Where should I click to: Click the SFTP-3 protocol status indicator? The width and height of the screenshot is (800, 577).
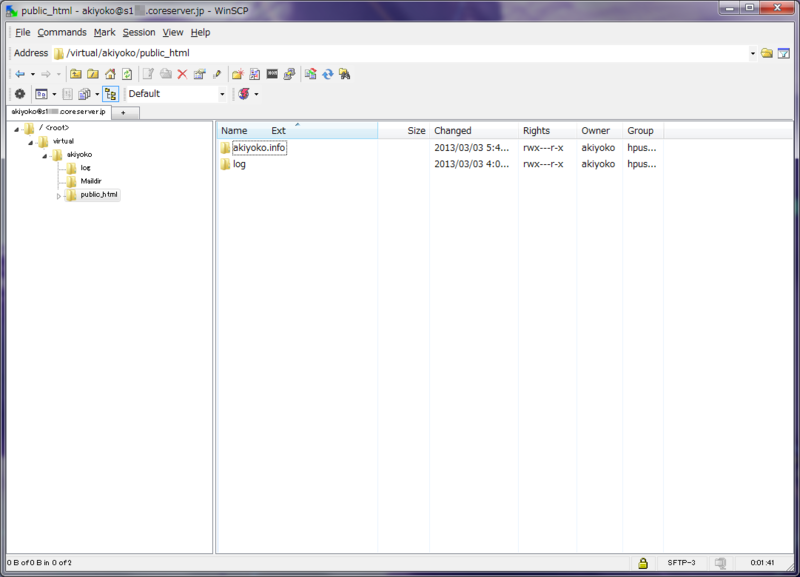pyautogui.click(x=681, y=563)
